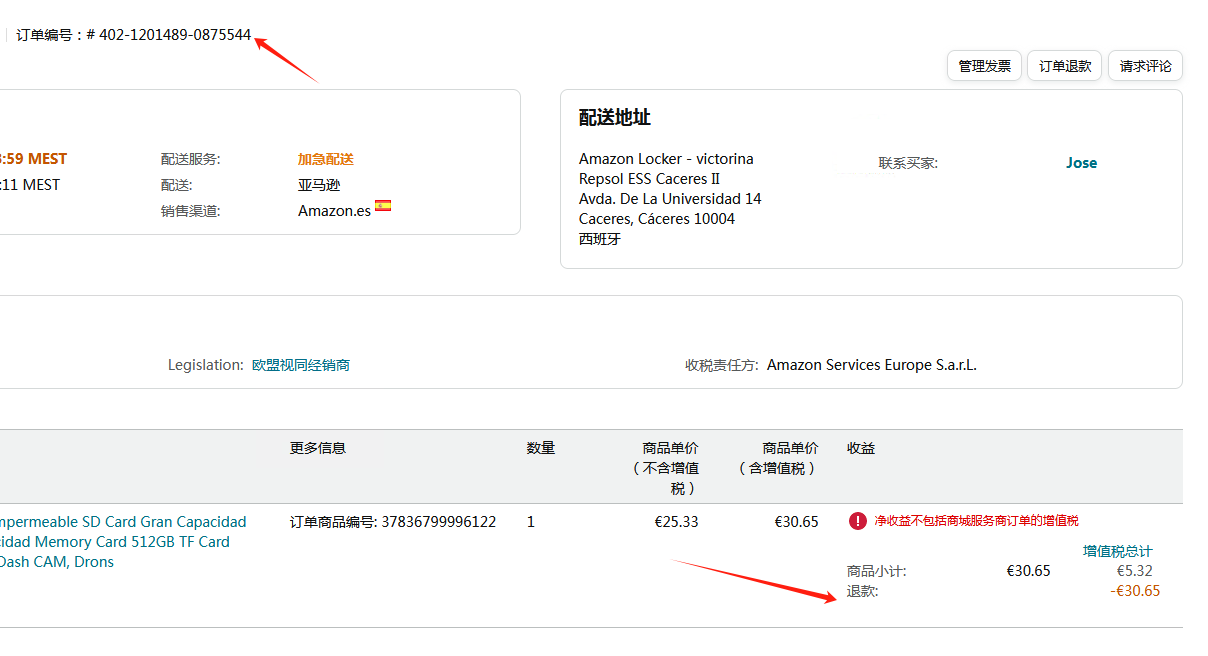Click the 加急配送 shipping service text
This screenshot has height=656, width=1208.
coord(326,159)
